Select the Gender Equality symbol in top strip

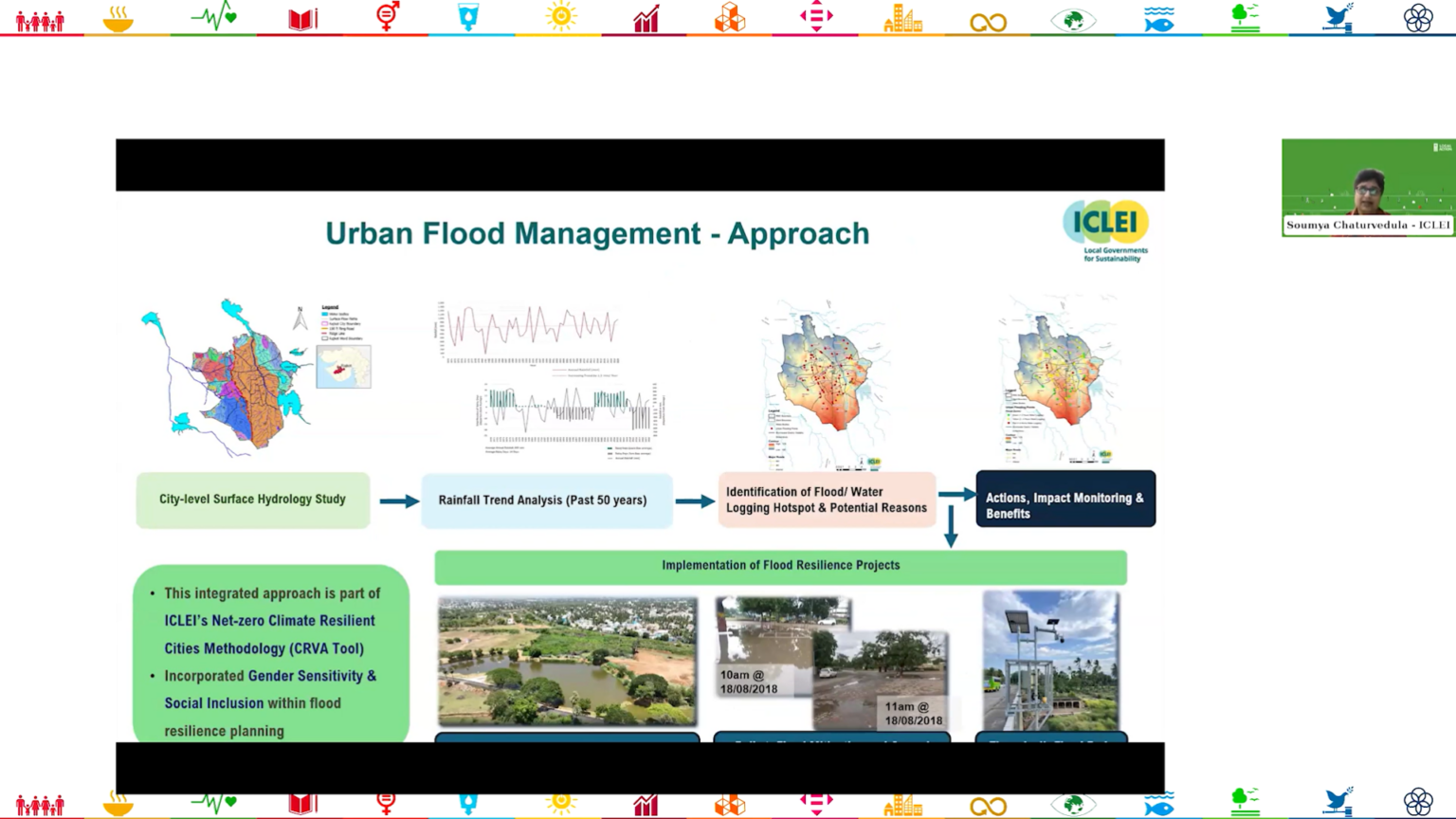pos(388,17)
